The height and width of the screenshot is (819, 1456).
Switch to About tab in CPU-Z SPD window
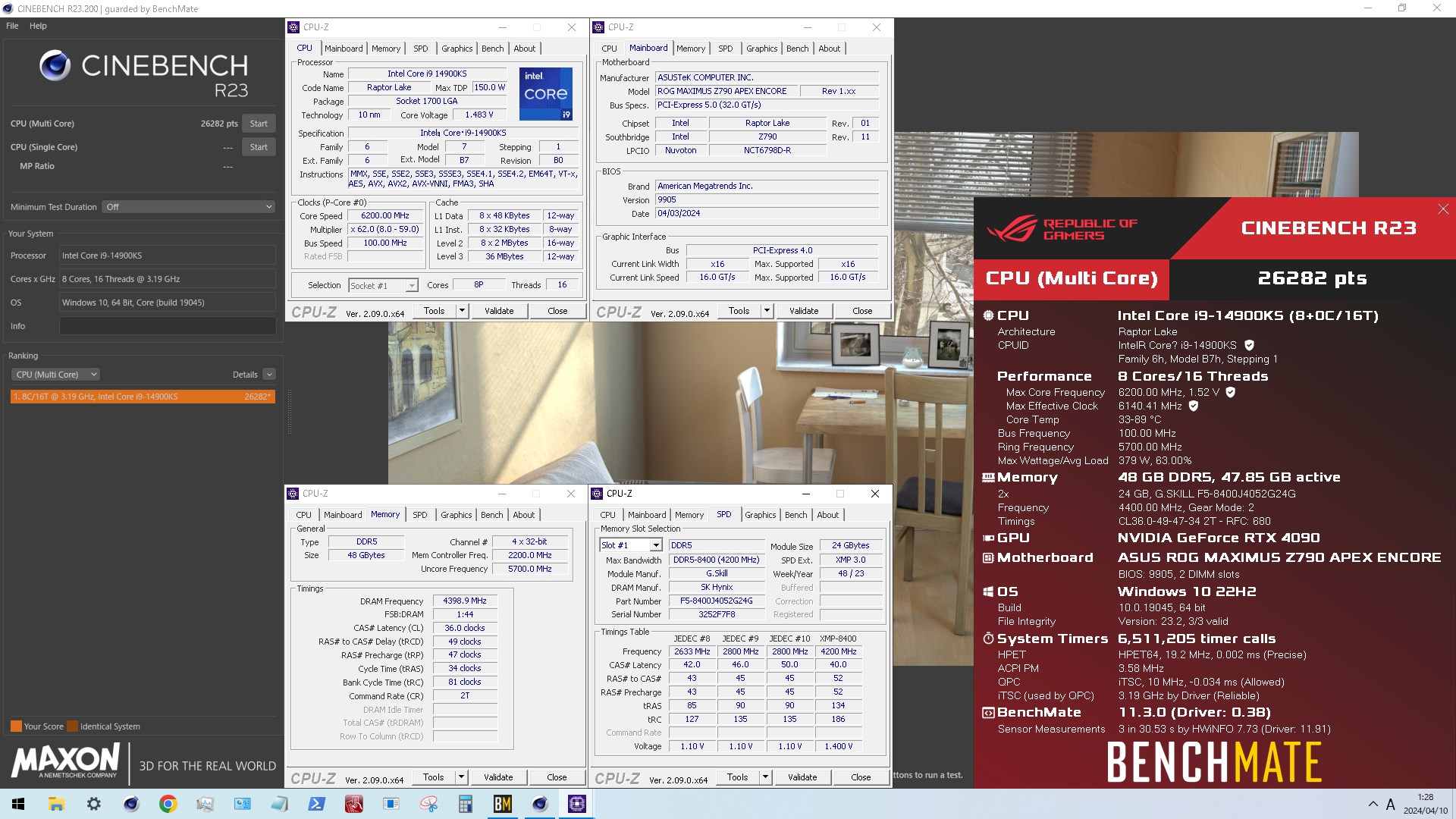(x=827, y=515)
